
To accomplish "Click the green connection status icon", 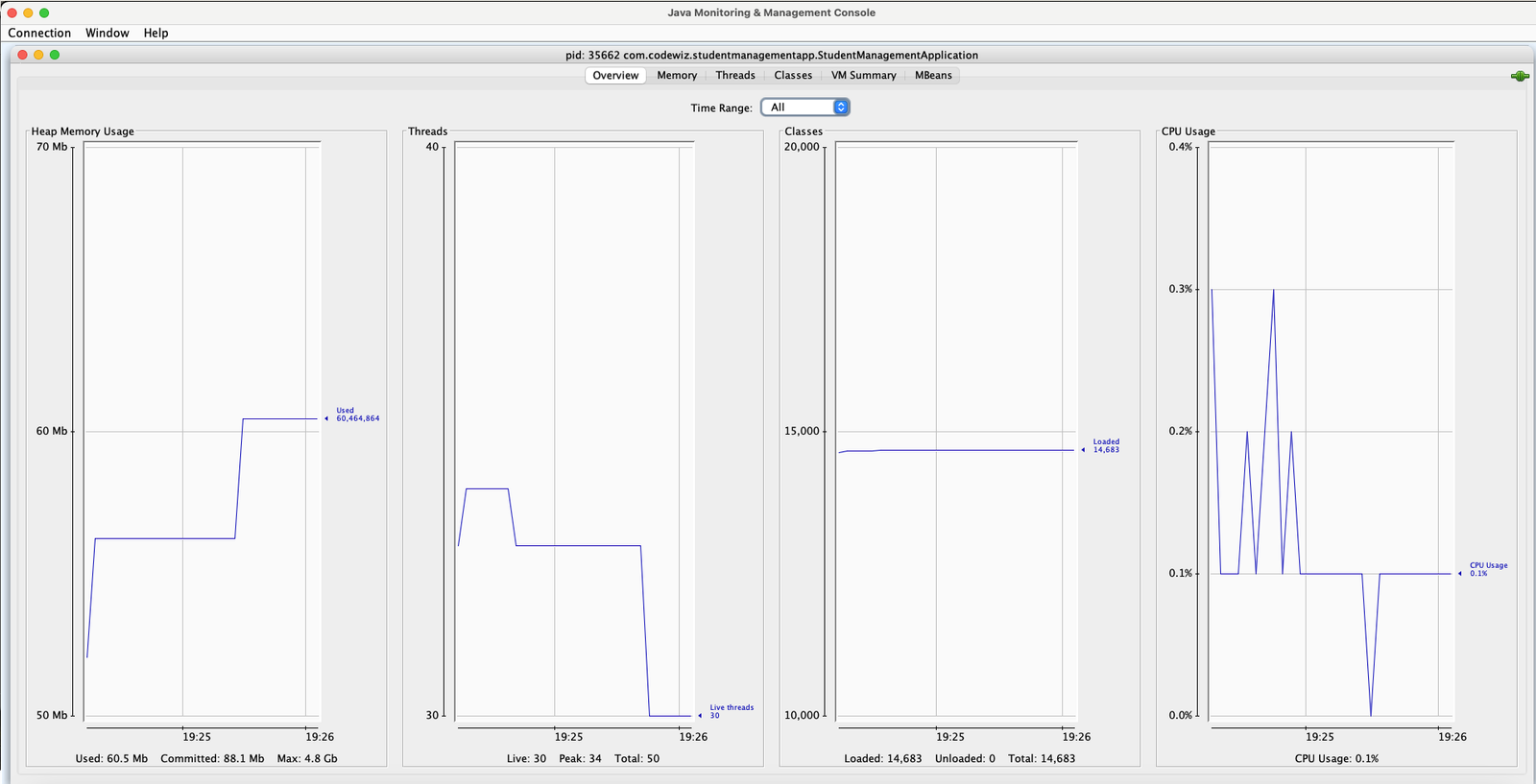I will click(1519, 76).
